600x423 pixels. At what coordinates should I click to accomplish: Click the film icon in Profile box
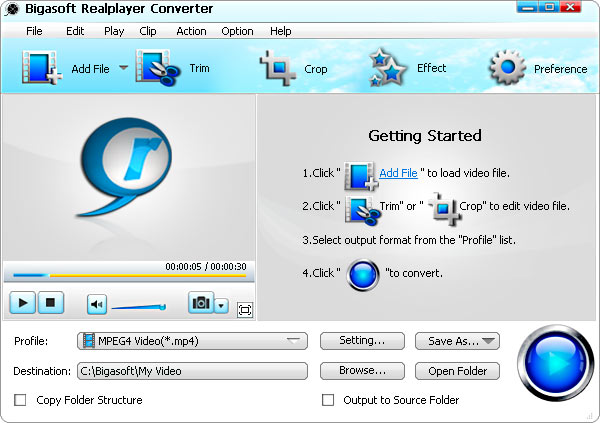click(x=88, y=340)
